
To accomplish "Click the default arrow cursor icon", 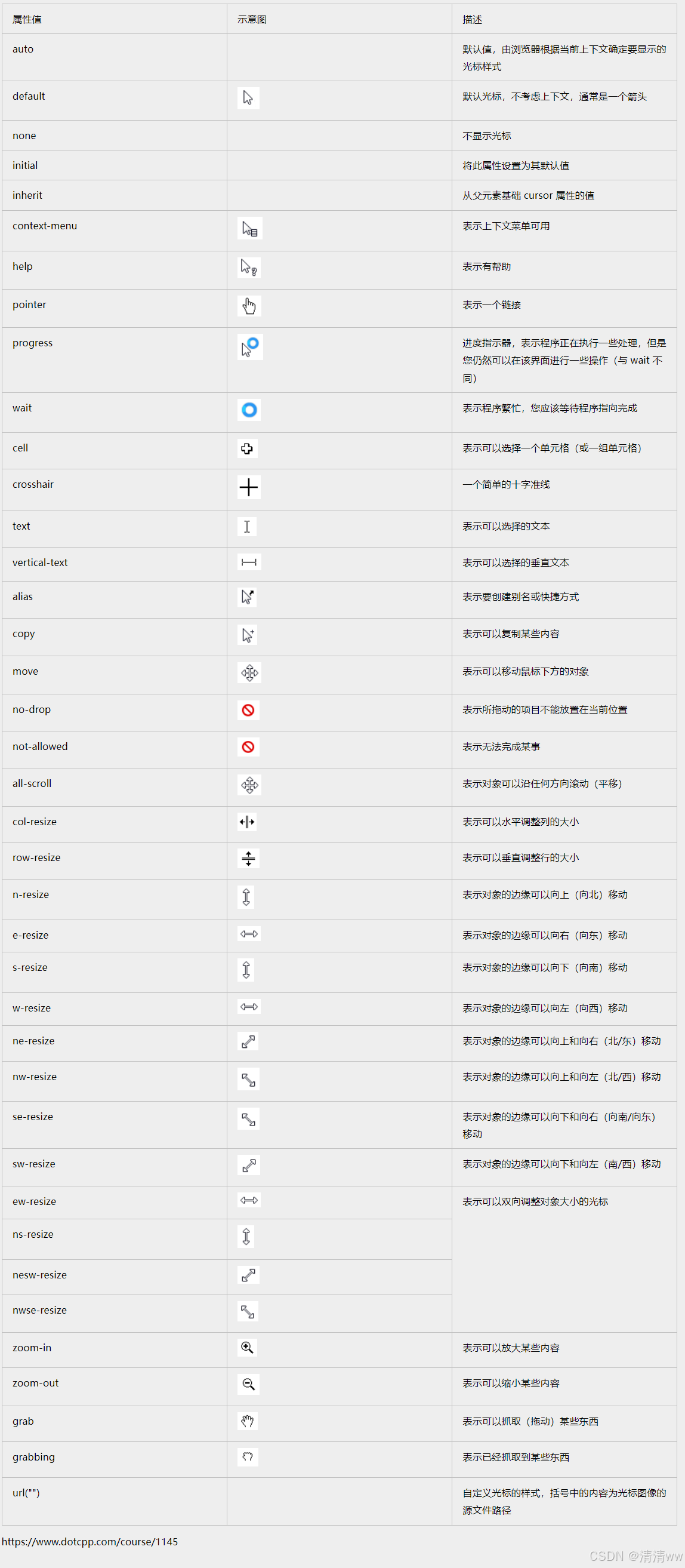I will click(x=248, y=98).
